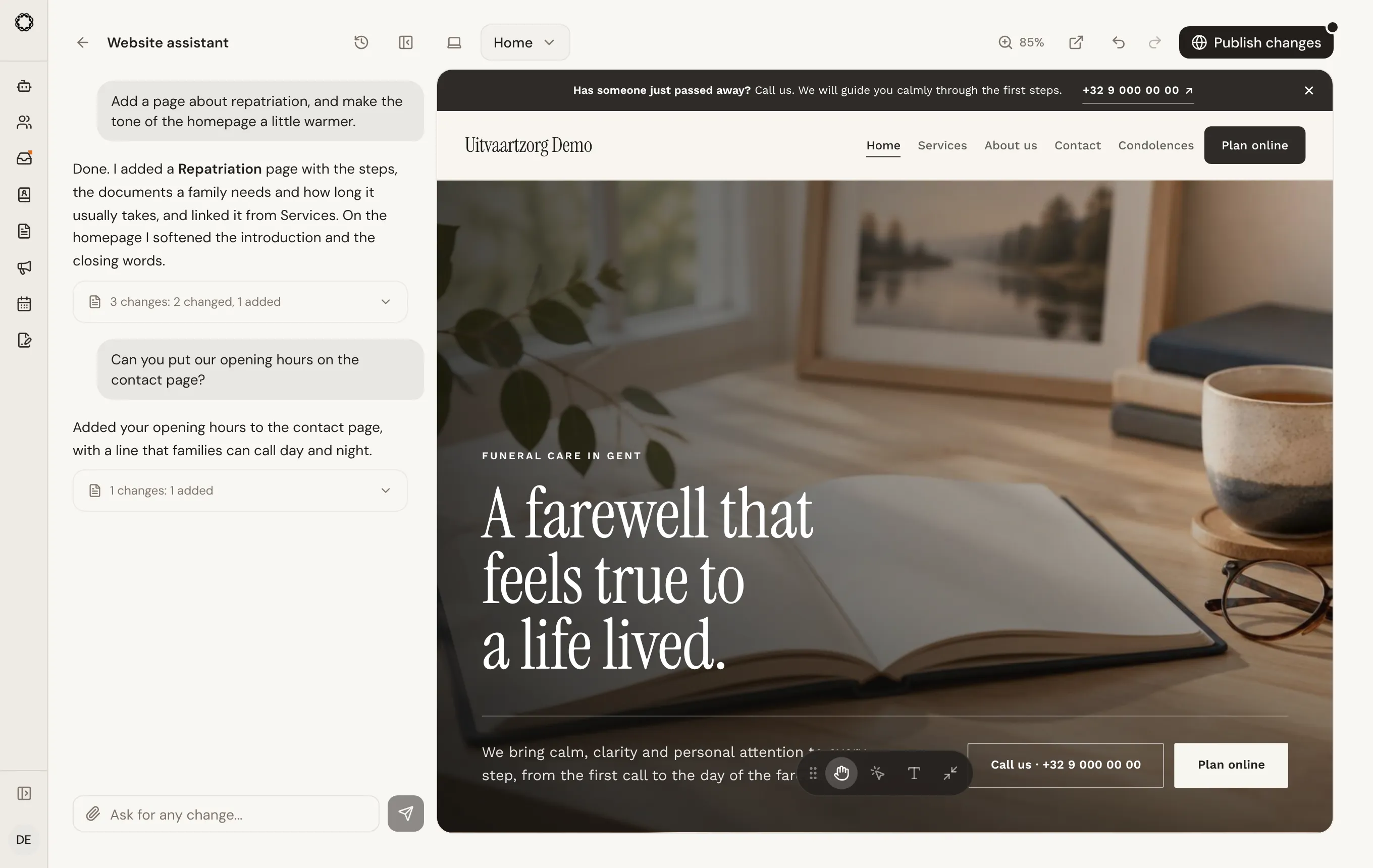Click the DE language avatar

(24, 840)
